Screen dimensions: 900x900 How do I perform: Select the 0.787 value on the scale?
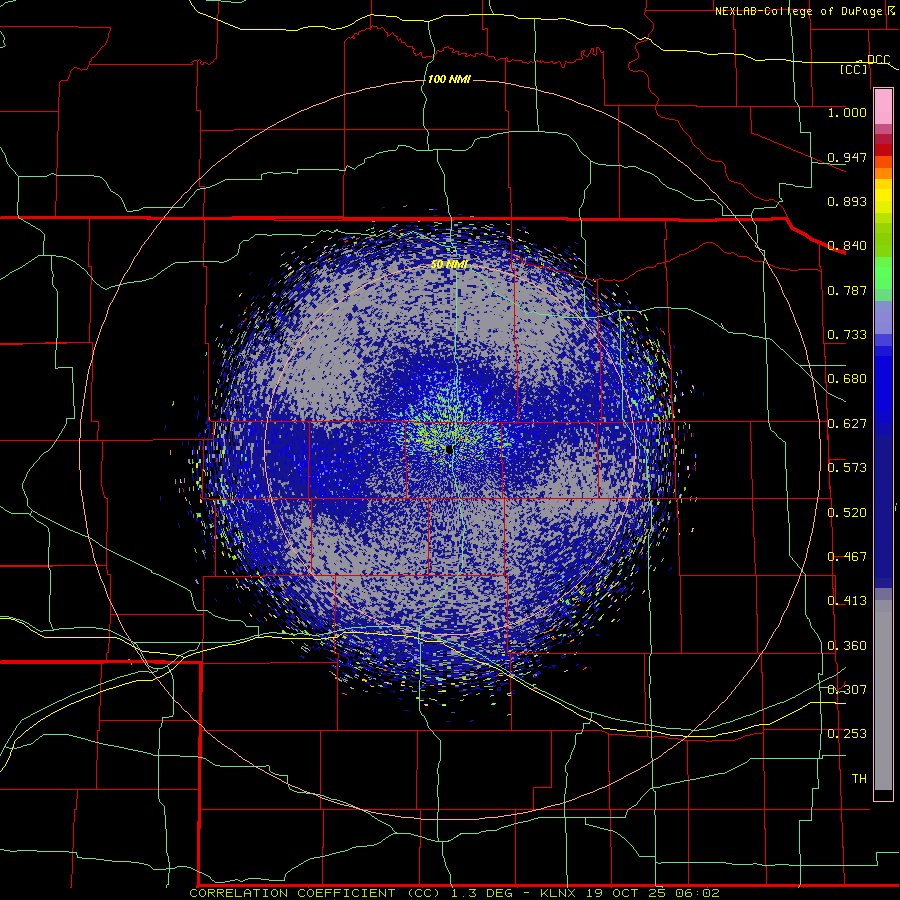click(847, 290)
